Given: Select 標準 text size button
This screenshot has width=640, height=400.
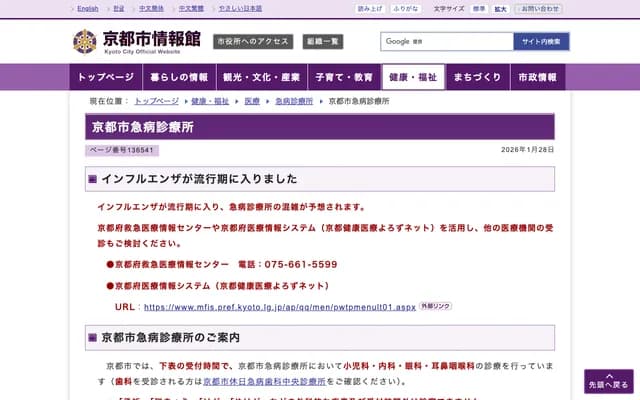Looking at the screenshot, I should [479, 9].
